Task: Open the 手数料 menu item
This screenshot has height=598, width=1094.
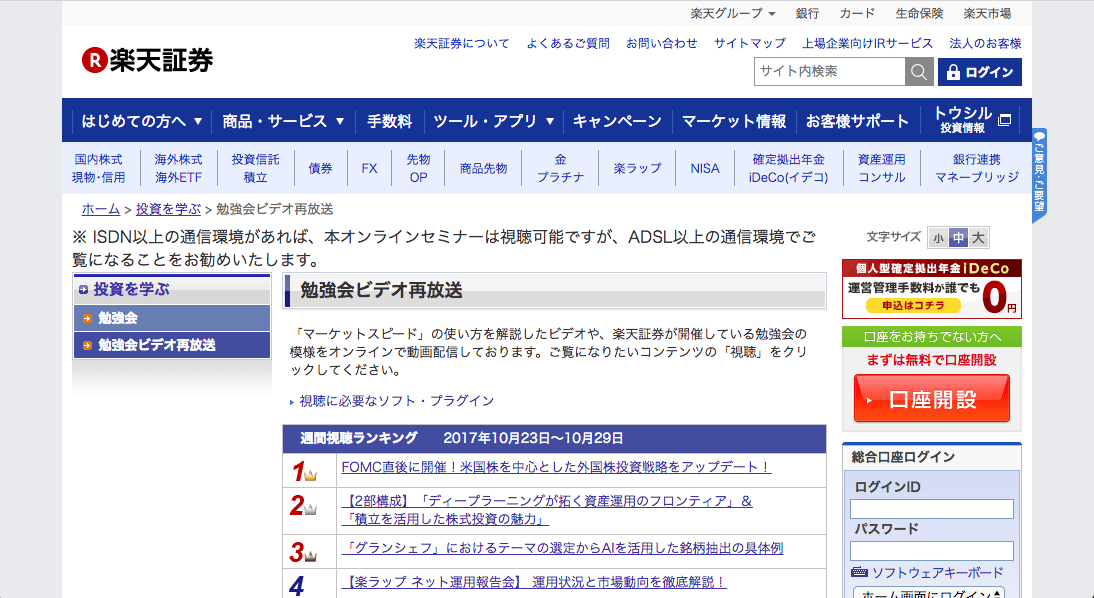Action: (389, 121)
